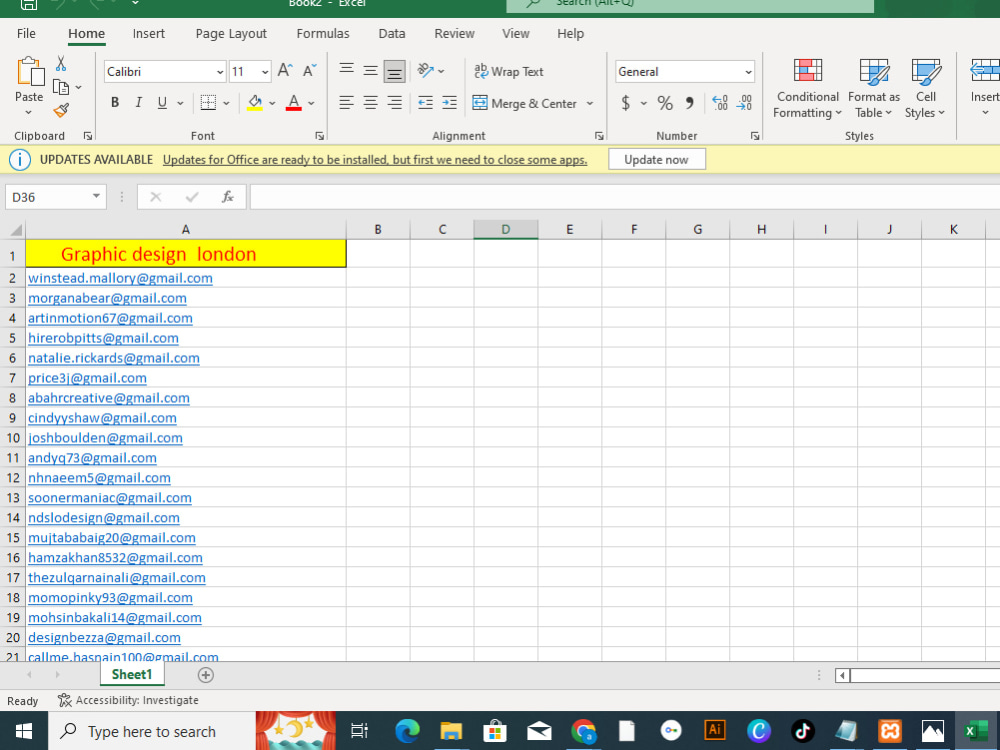Apply the Accounting dollar format

[x=626, y=103]
